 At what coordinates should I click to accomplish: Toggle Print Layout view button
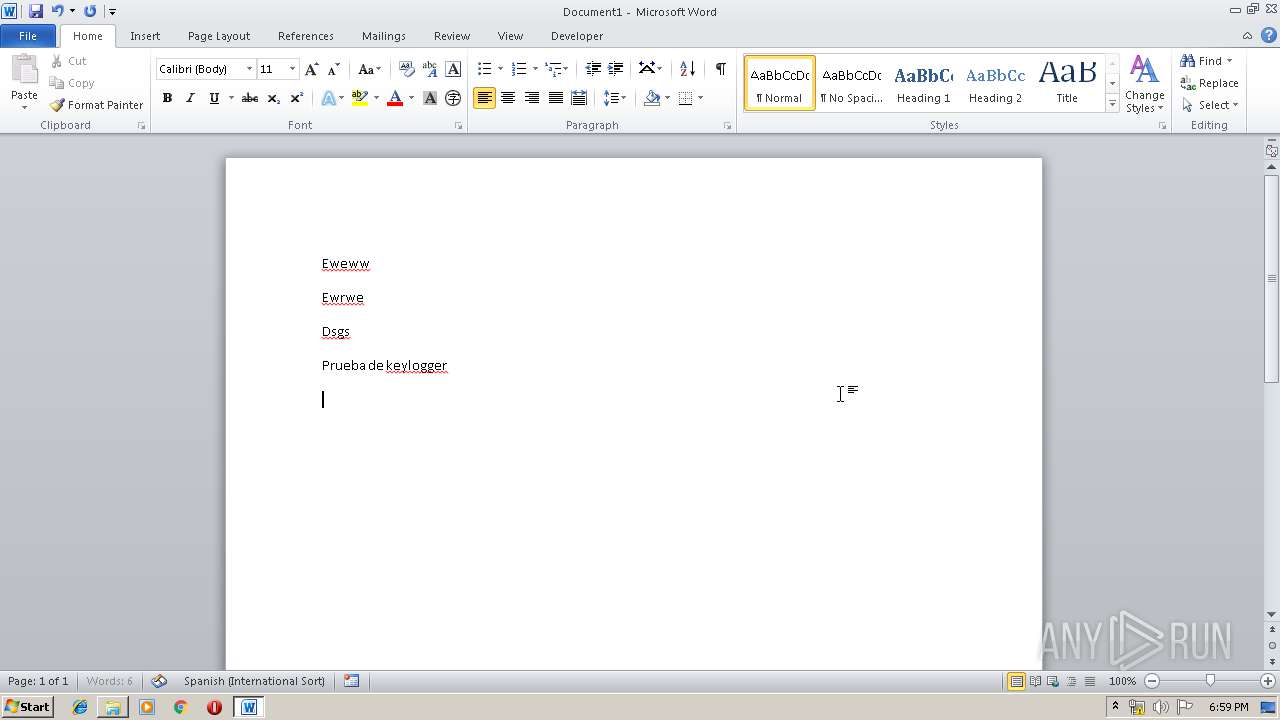(x=1016, y=681)
